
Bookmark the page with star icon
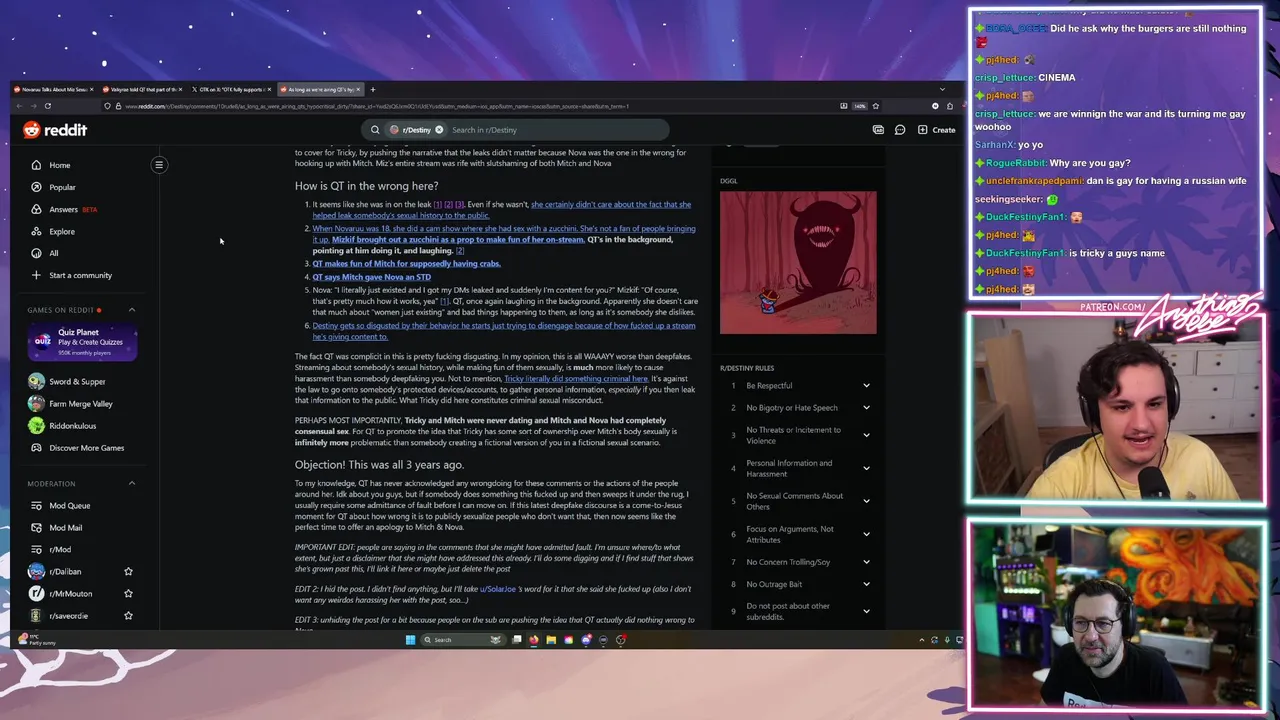[x=875, y=106]
